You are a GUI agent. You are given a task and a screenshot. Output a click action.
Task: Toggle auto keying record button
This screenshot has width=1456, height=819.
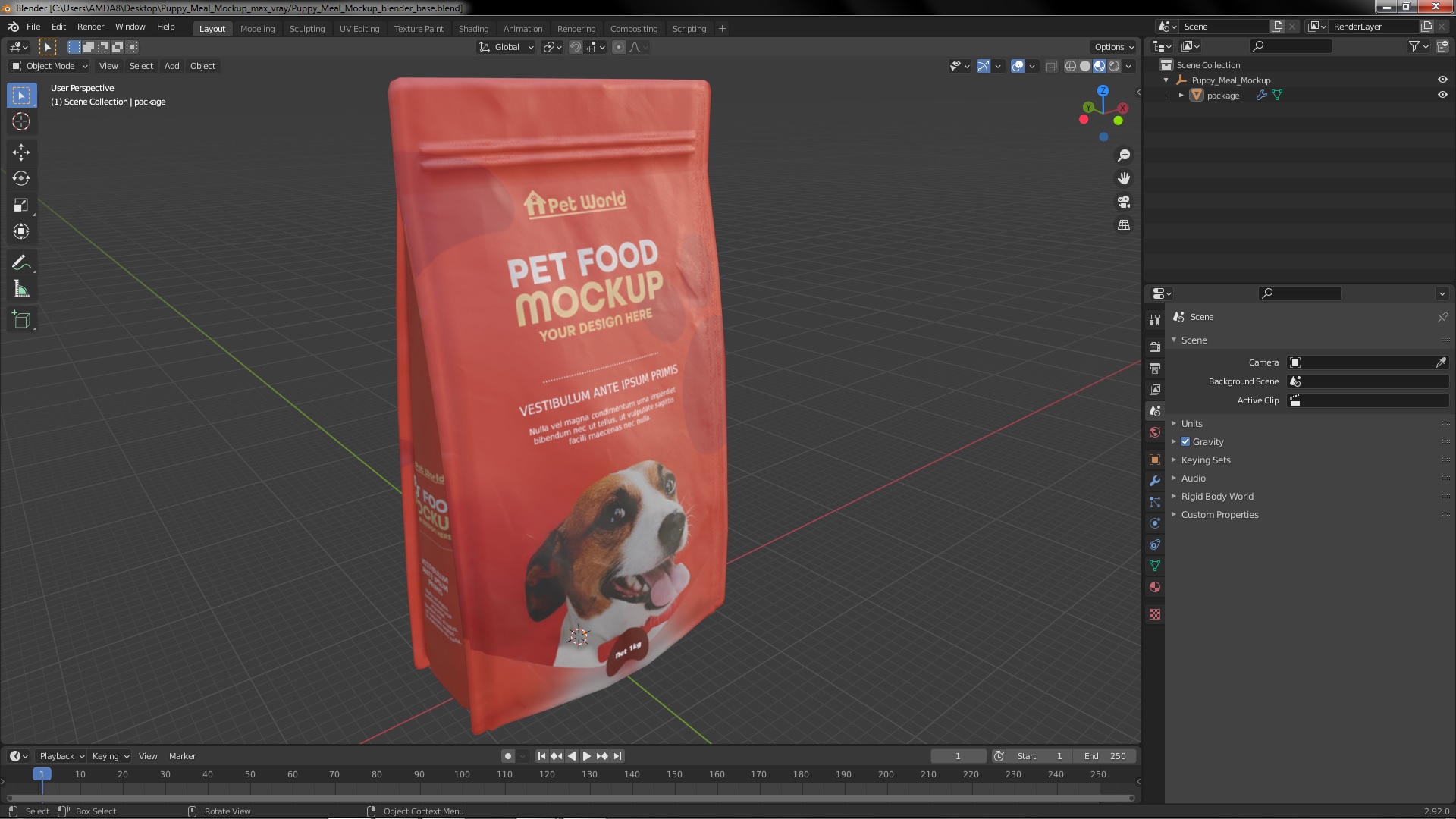click(508, 756)
